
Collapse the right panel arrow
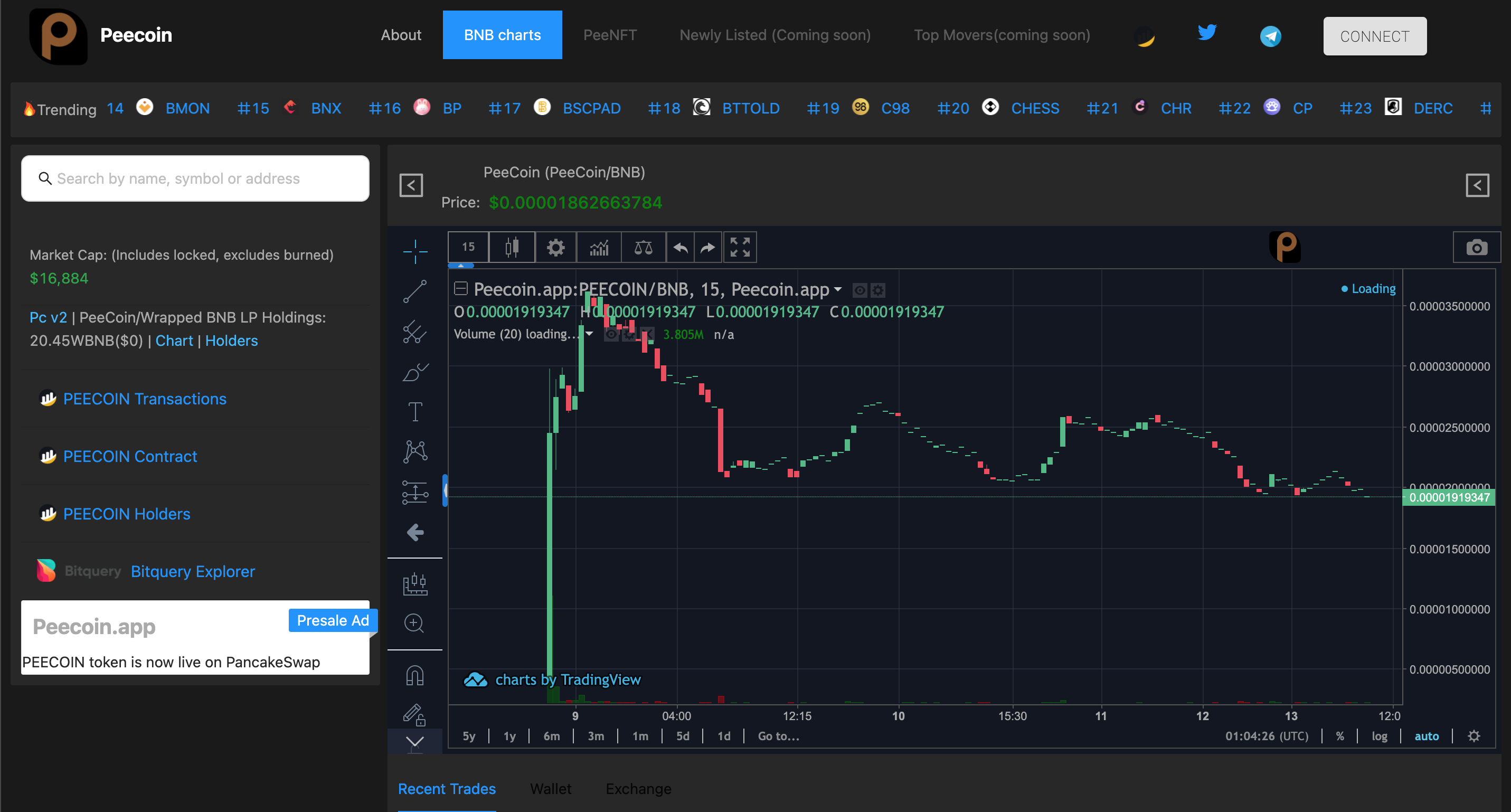(1477, 185)
